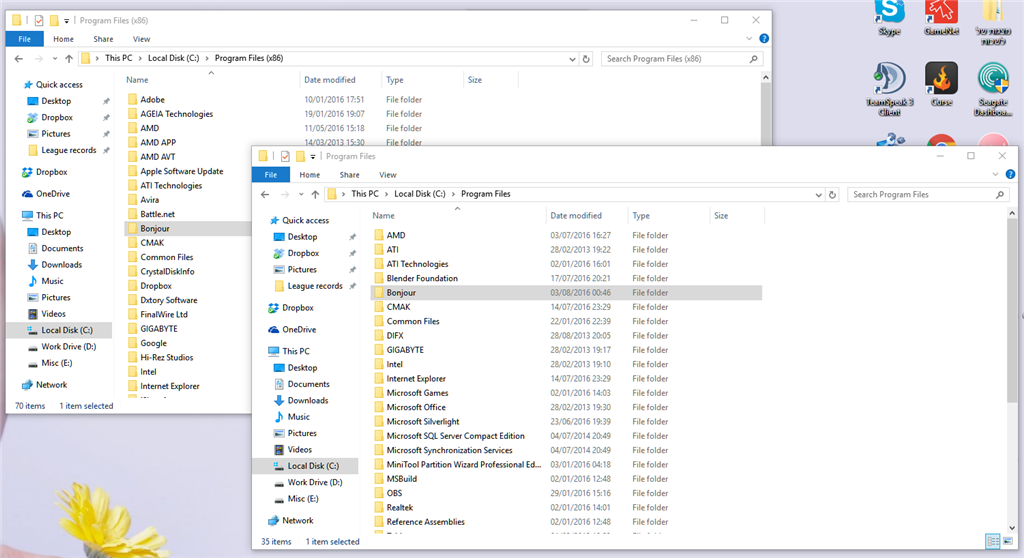The image size is (1024, 558).
Task: Open the Google folder in Program Files (x86)
Action: coord(153,343)
